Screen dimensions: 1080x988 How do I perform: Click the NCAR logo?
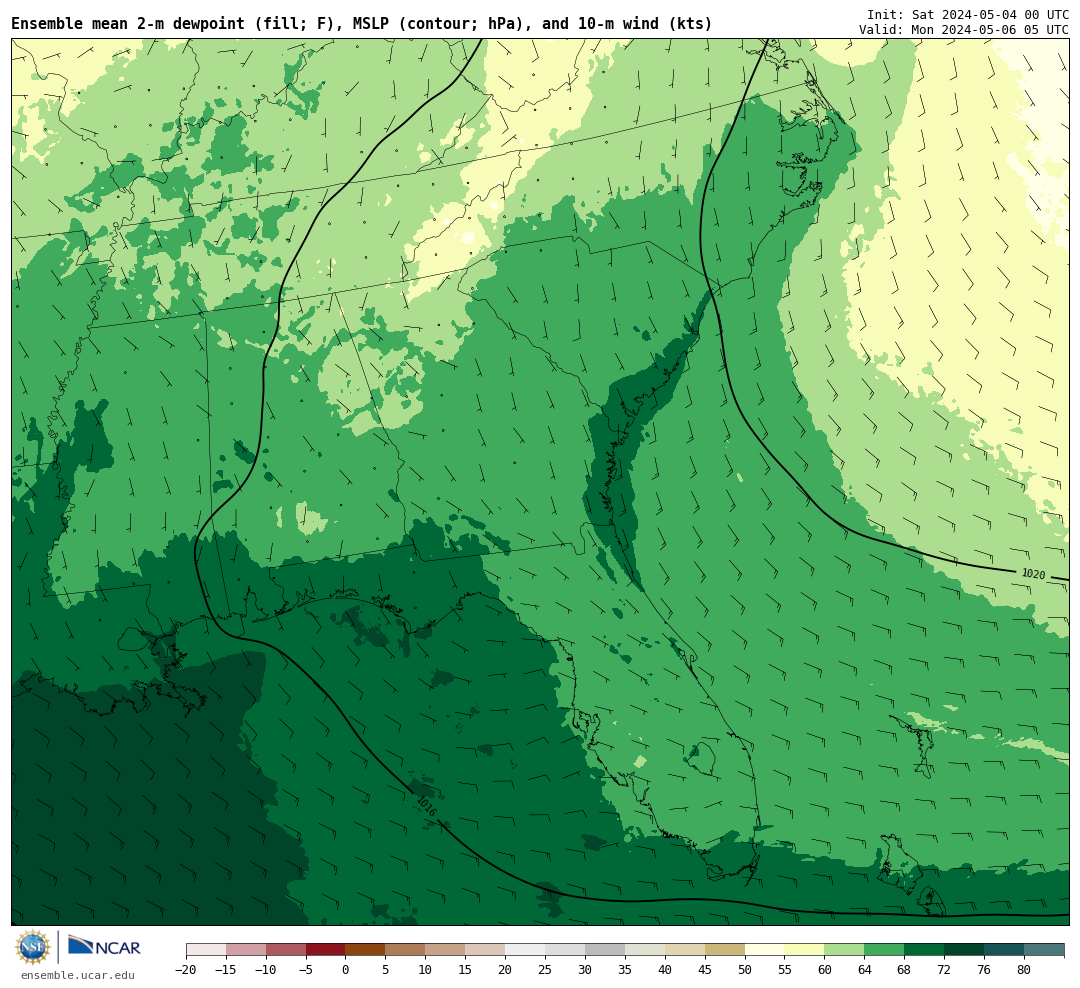click(x=104, y=946)
